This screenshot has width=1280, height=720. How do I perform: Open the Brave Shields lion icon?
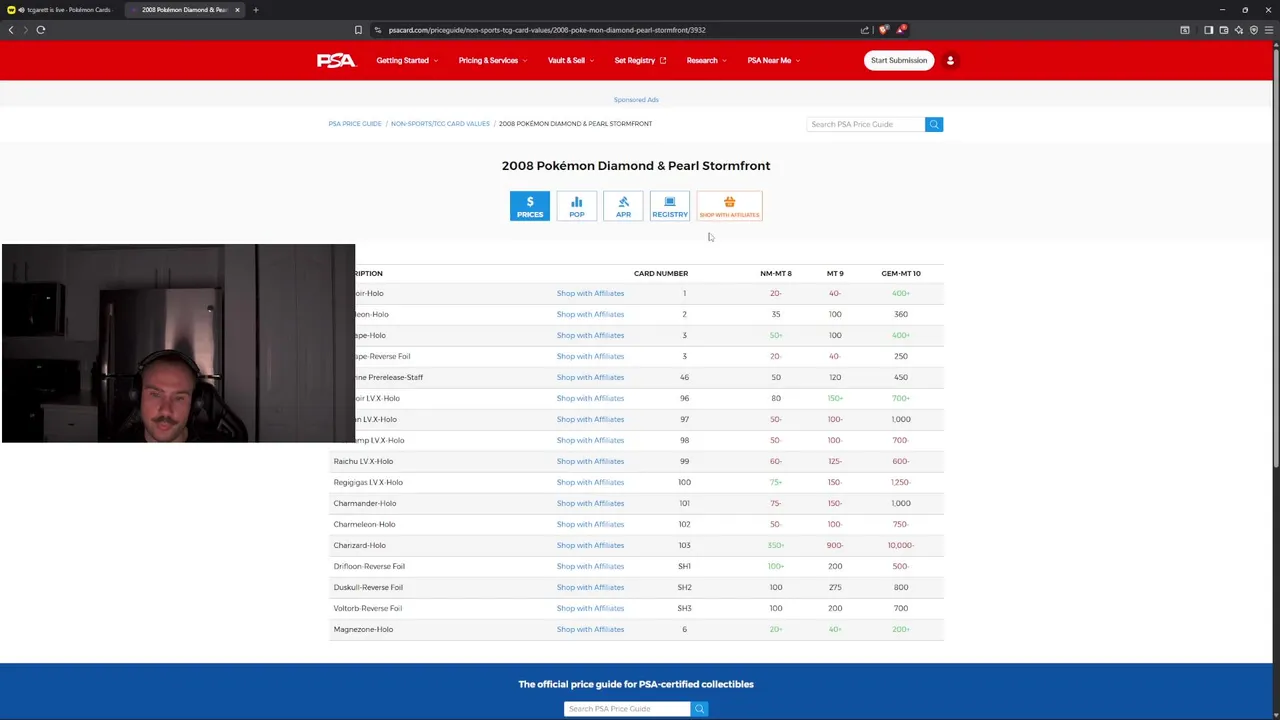pyautogui.click(x=884, y=30)
